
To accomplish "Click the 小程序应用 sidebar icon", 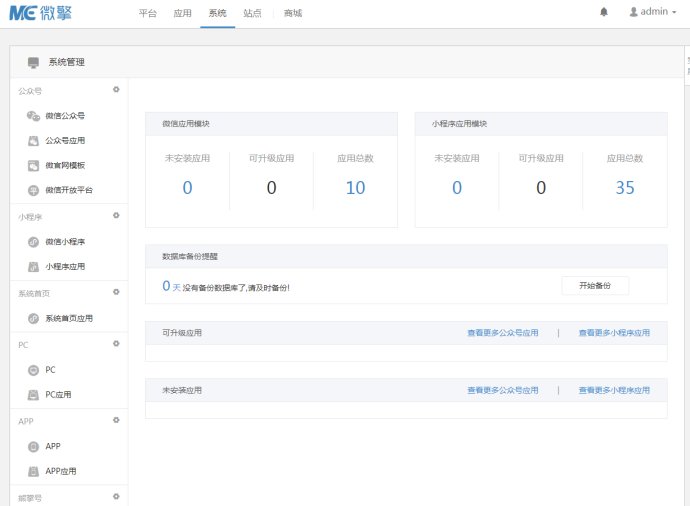I will tap(33, 267).
